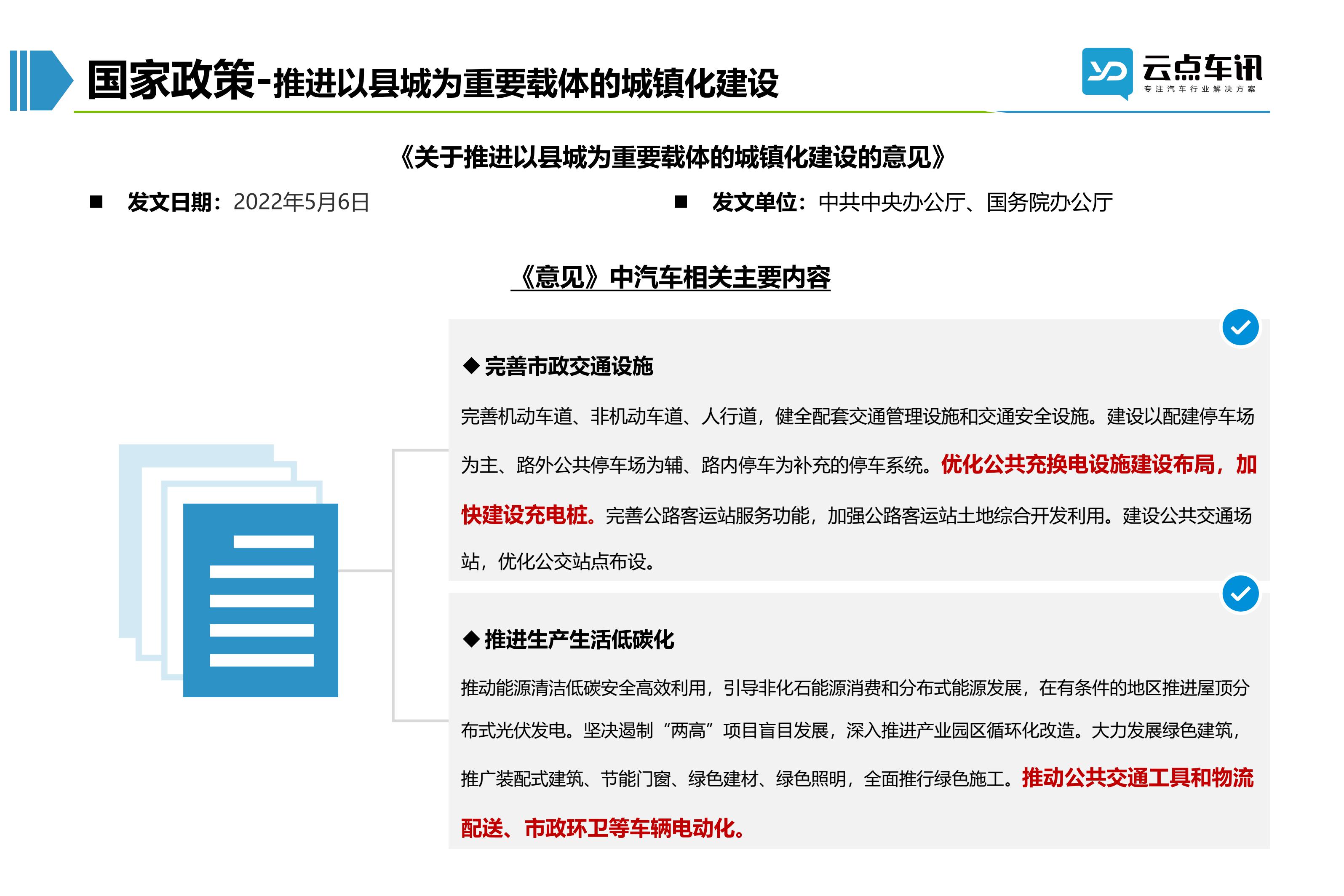The image size is (1344, 896).
Task: Click the diamond bullet before 完善市政交通设施
Action: [470, 366]
